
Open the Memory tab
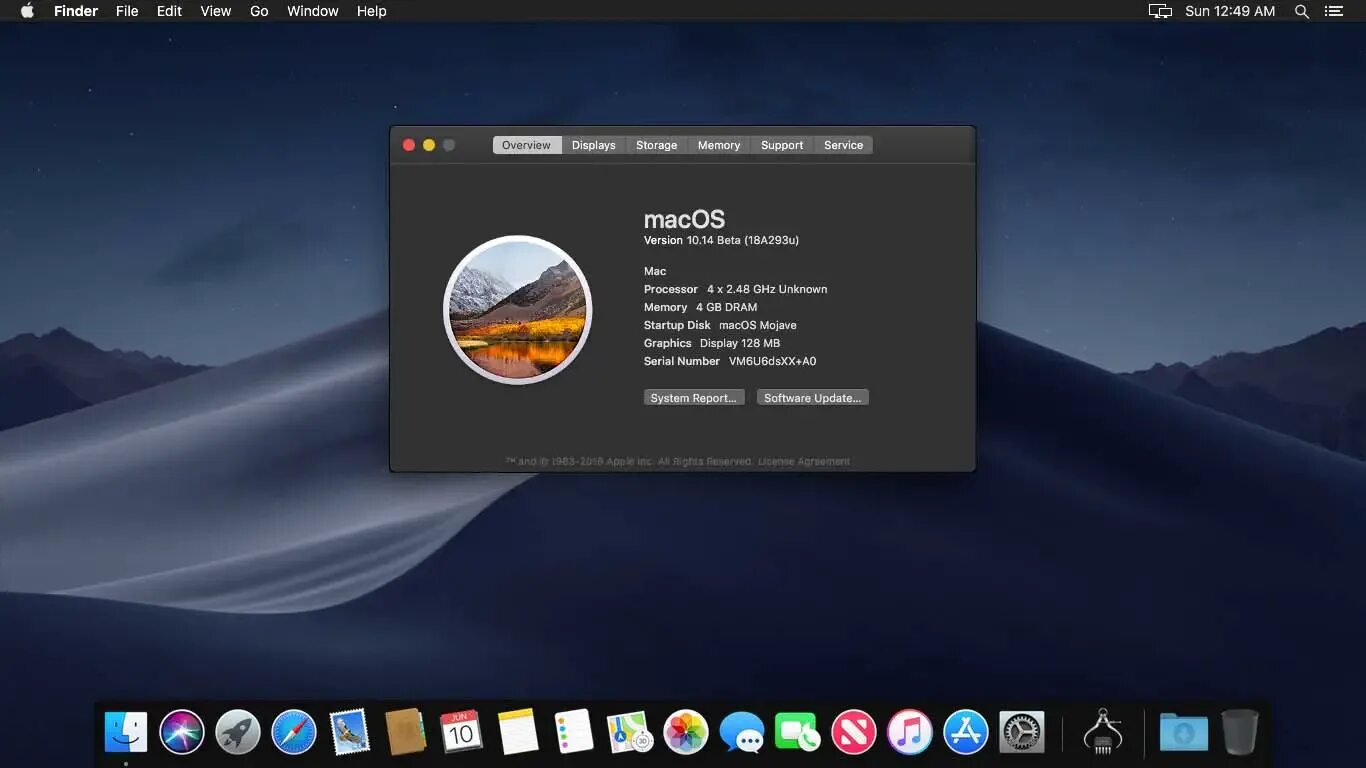(719, 145)
